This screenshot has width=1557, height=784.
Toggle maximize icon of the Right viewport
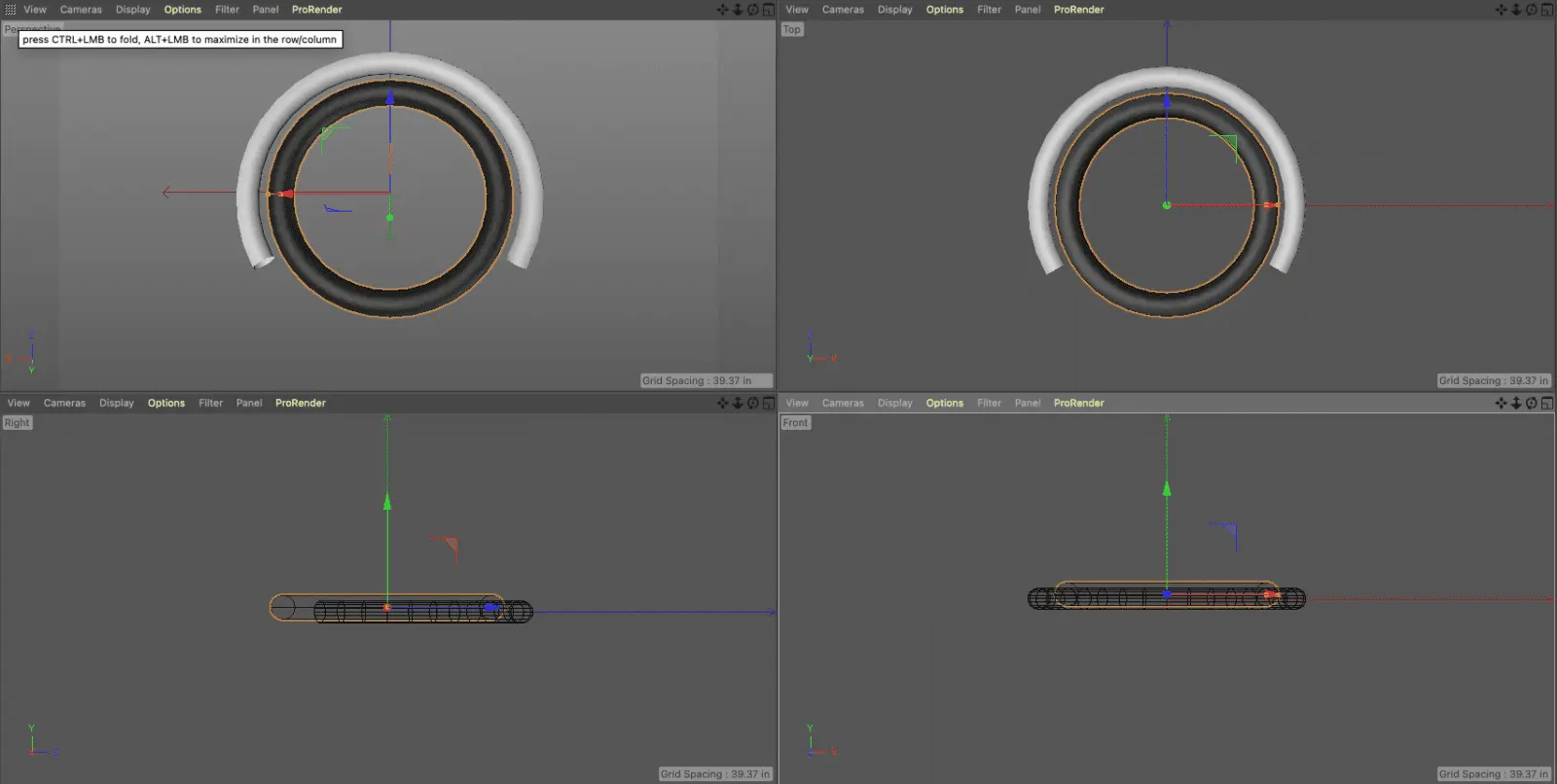[768, 403]
